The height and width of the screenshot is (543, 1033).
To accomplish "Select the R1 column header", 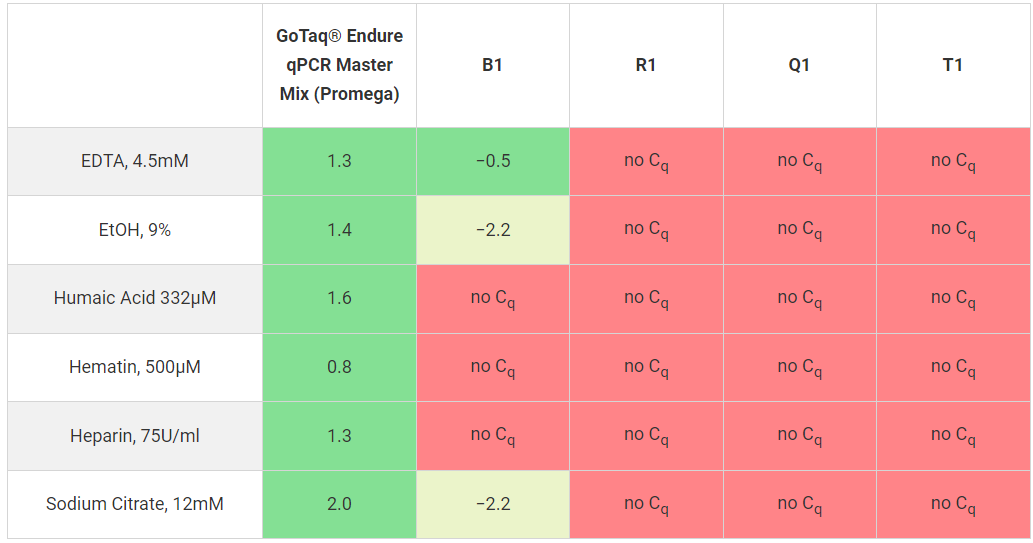I will 646,65.
